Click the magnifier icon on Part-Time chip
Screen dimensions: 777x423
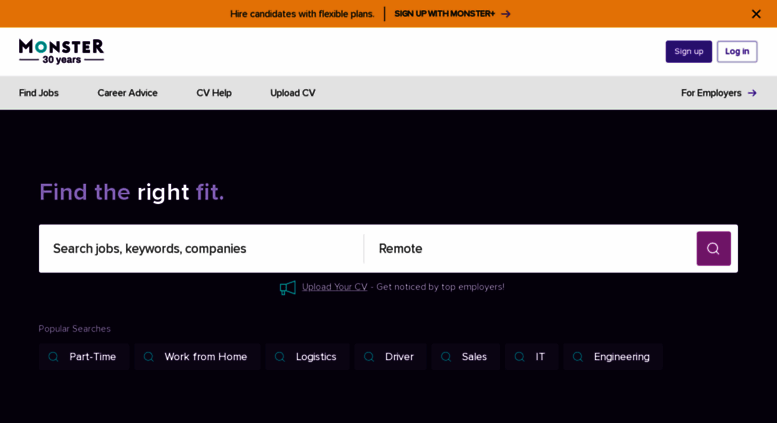(54, 357)
